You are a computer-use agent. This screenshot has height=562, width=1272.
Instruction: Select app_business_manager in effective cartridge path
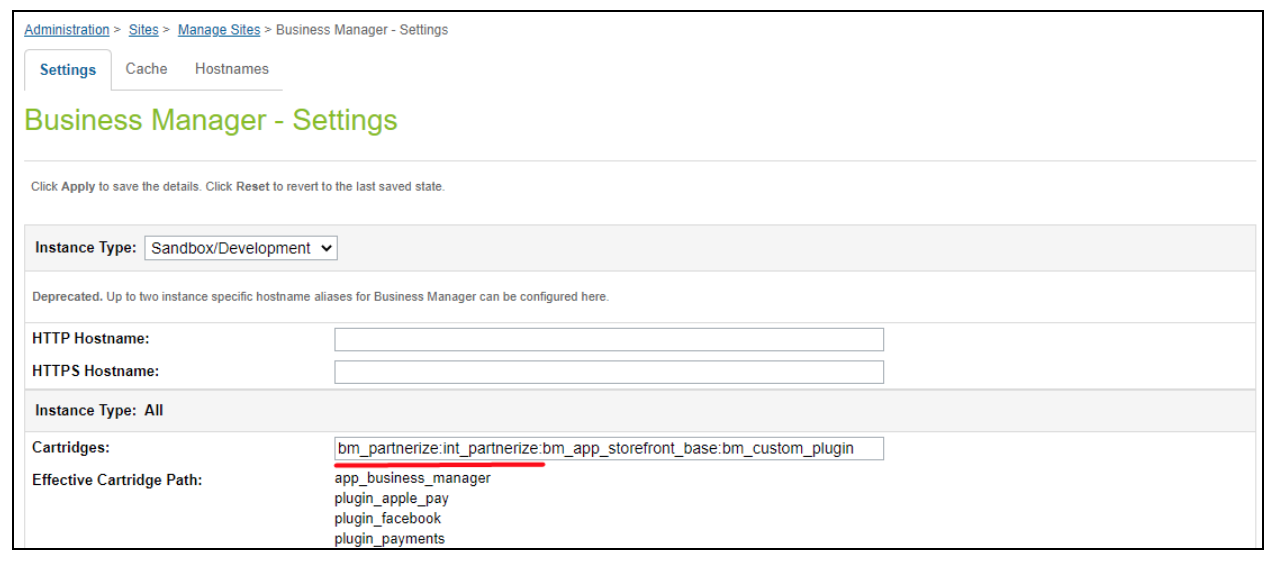pos(412,478)
